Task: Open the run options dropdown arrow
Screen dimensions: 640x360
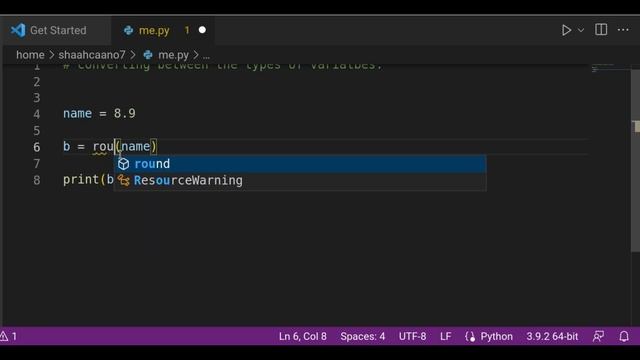Action: pos(581,30)
